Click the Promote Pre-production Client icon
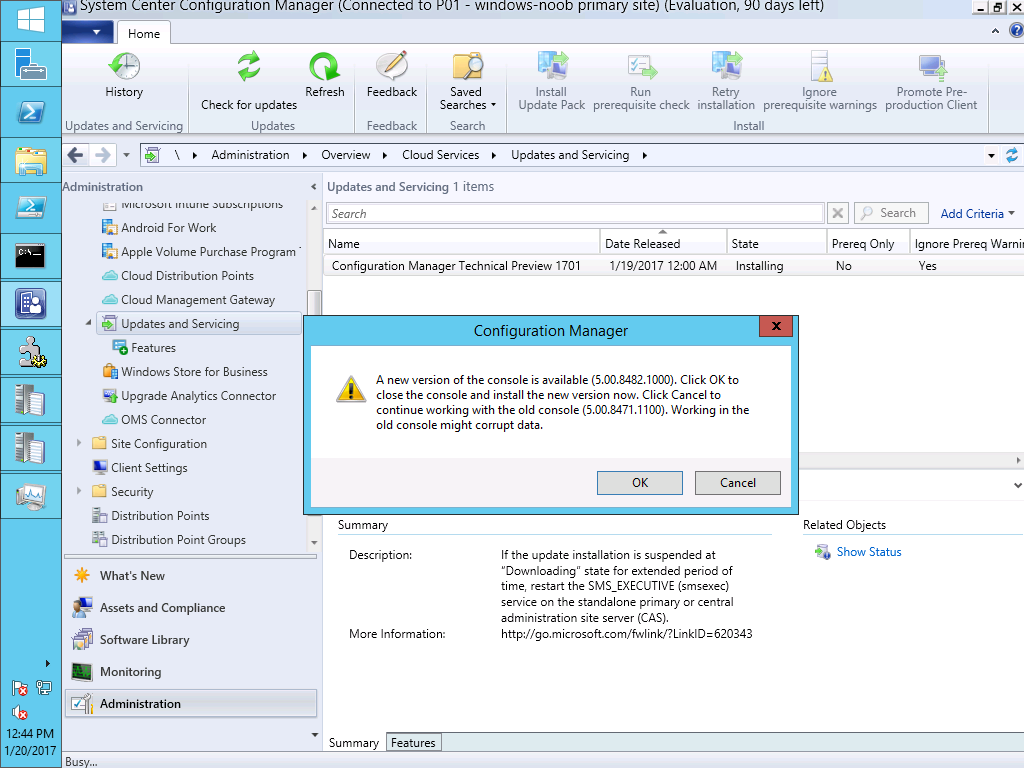This screenshot has height=768, width=1024. pos(932,67)
